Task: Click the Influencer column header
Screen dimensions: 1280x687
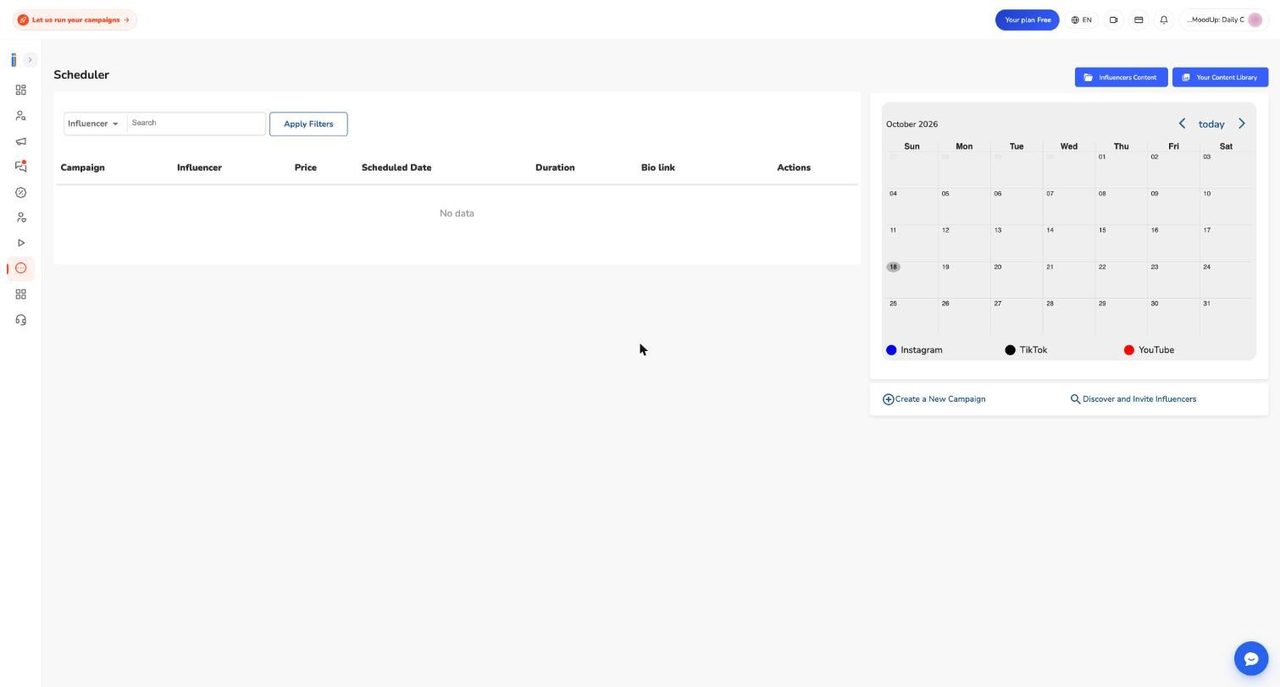Action: tap(199, 168)
